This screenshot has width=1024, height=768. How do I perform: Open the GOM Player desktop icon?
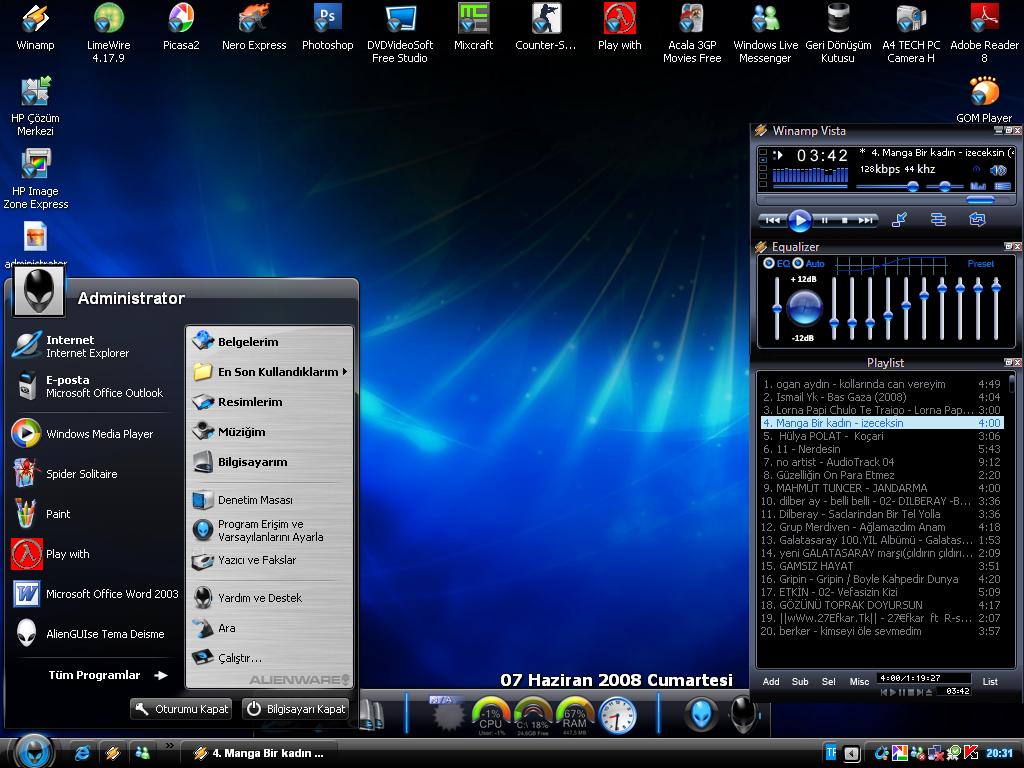click(x=984, y=100)
